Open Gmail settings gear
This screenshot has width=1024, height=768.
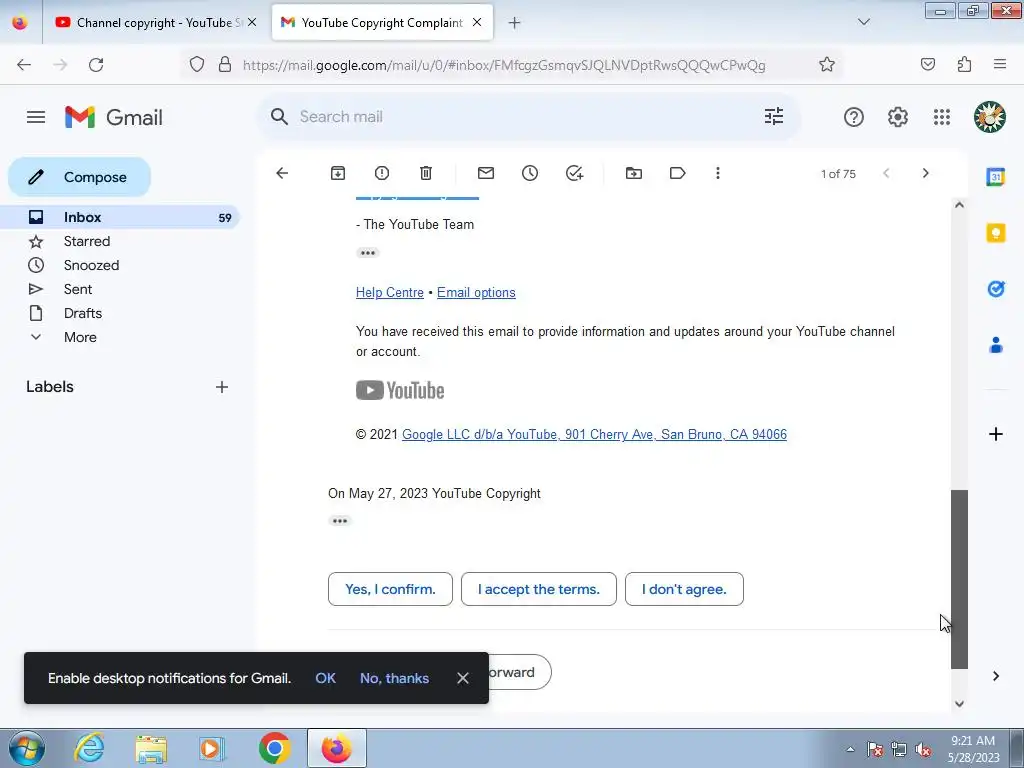coord(897,117)
